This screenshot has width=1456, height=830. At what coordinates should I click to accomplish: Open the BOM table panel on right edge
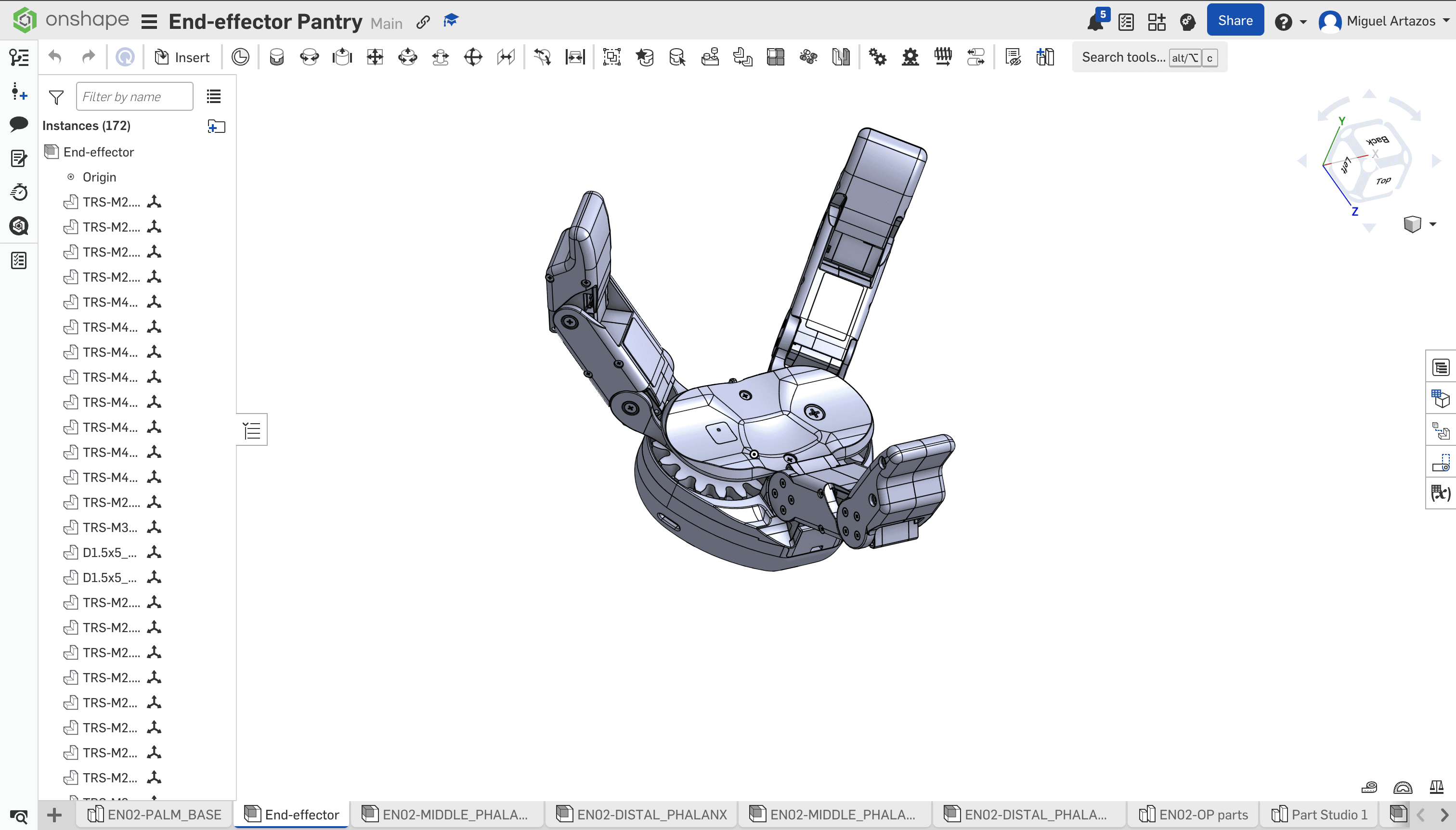click(x=1441, y=368)
